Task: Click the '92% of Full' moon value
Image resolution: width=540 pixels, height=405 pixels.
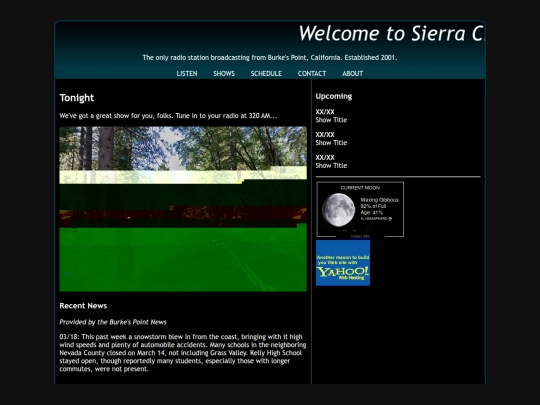Action: [373, 206]
